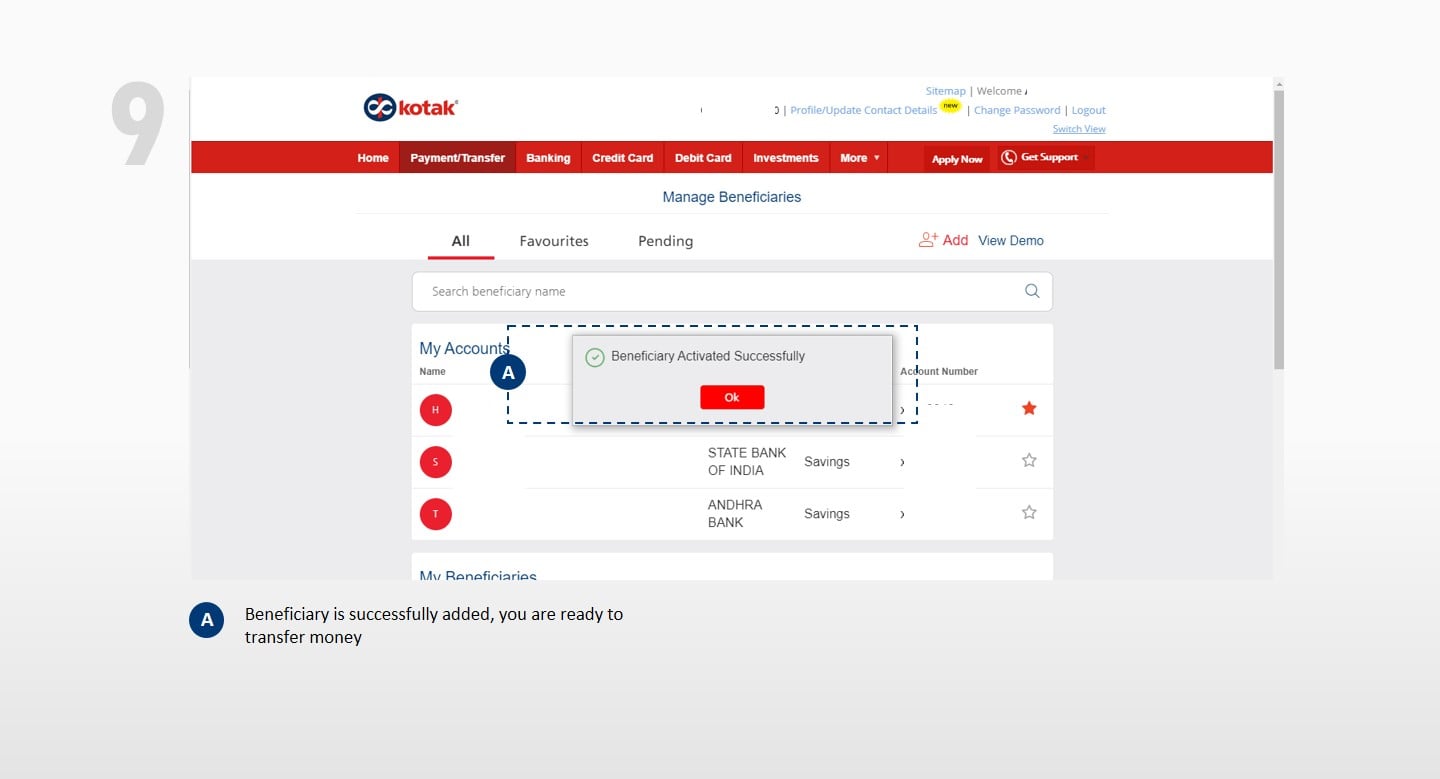Click the red T account avatar
1440x779 pixels.
(435, 514)
